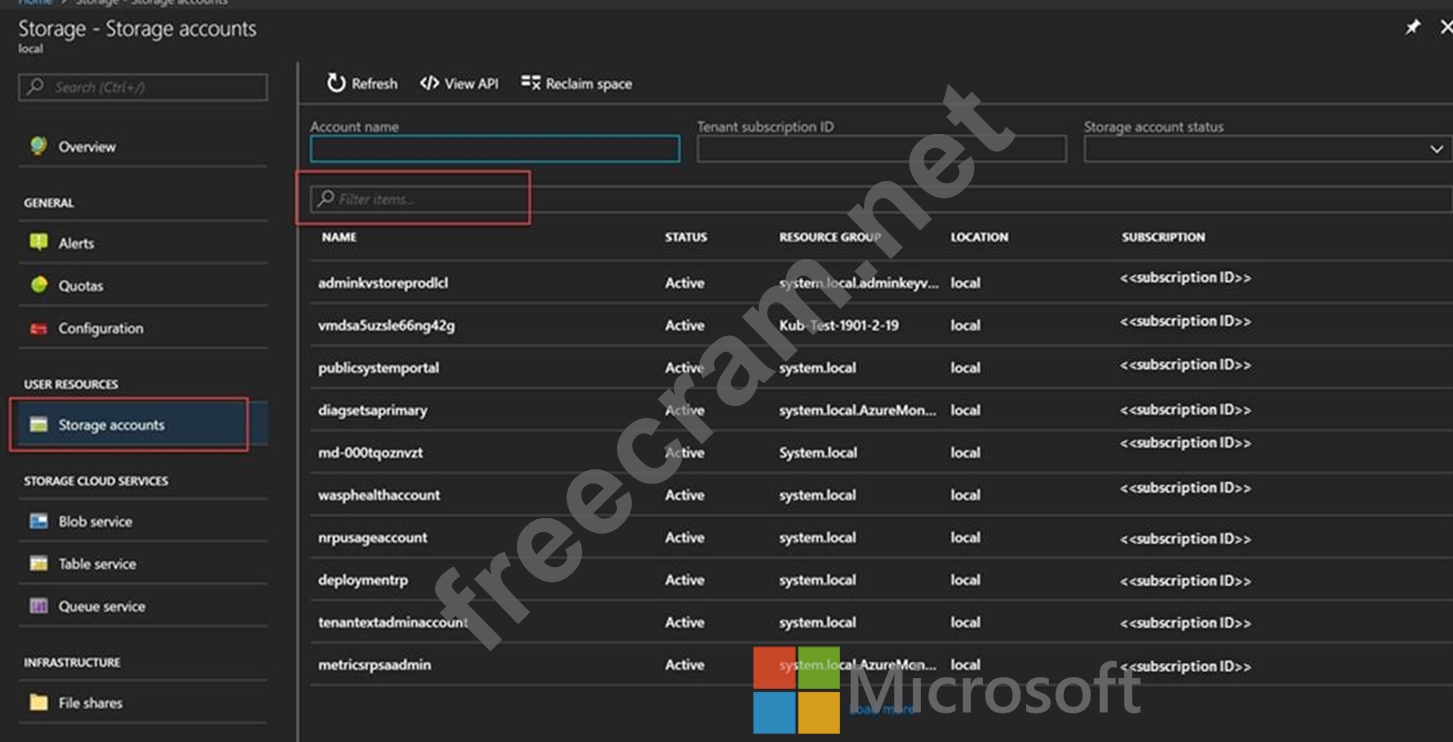Click the magnifier icon in Filter items box
Screen dimensions: 1453x742
click(325, 199)
